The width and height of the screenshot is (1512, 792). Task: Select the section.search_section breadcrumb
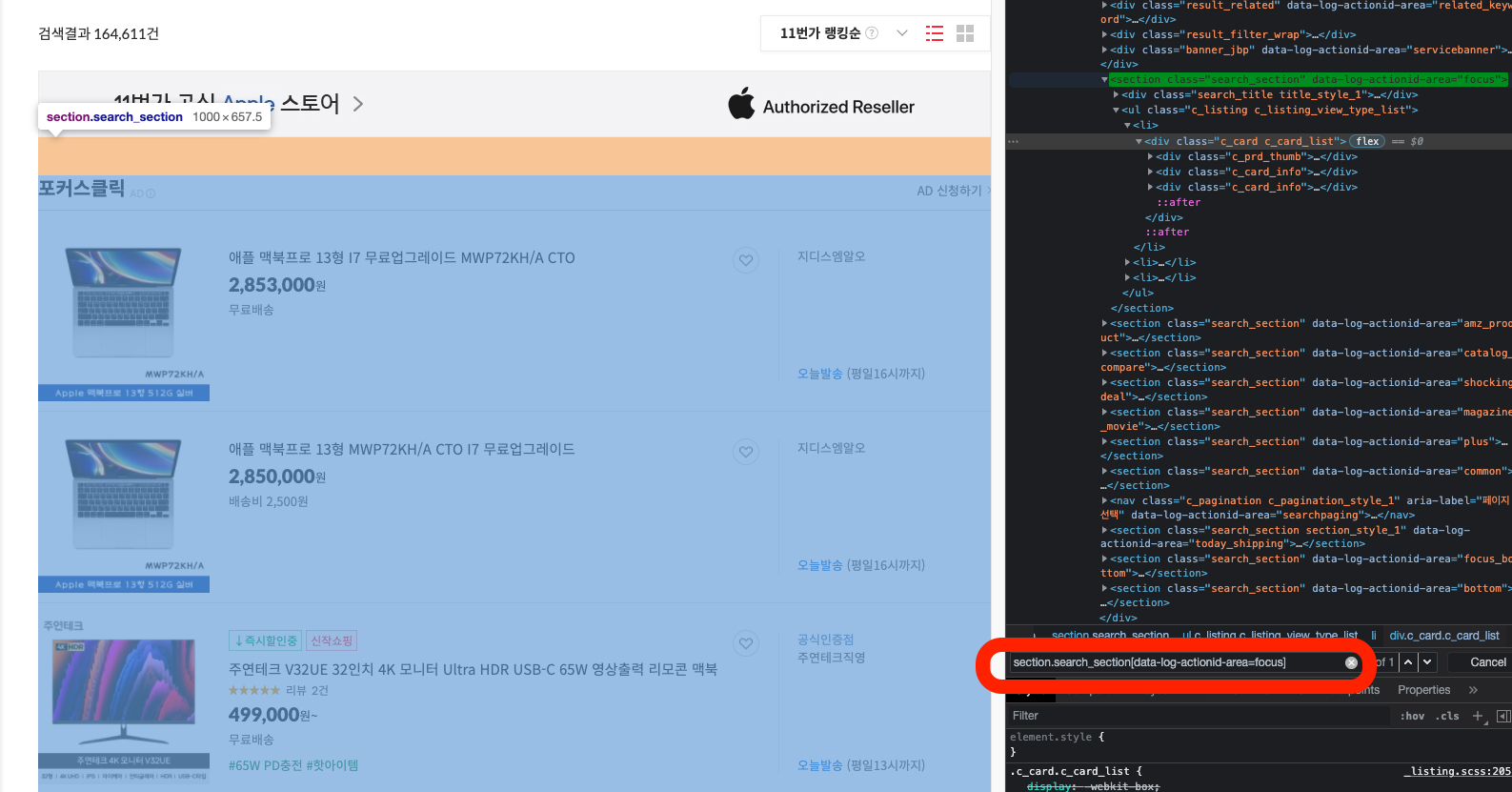click(x=1110, y=636)
